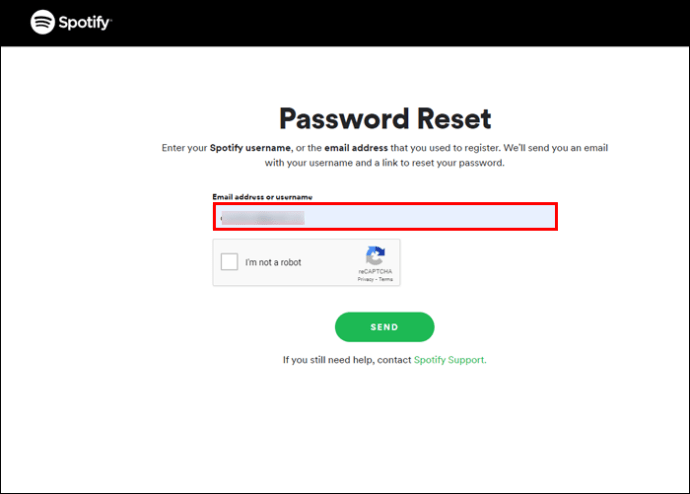
Task: Click the "I'm not a robot" label
Action: point(273,262)
